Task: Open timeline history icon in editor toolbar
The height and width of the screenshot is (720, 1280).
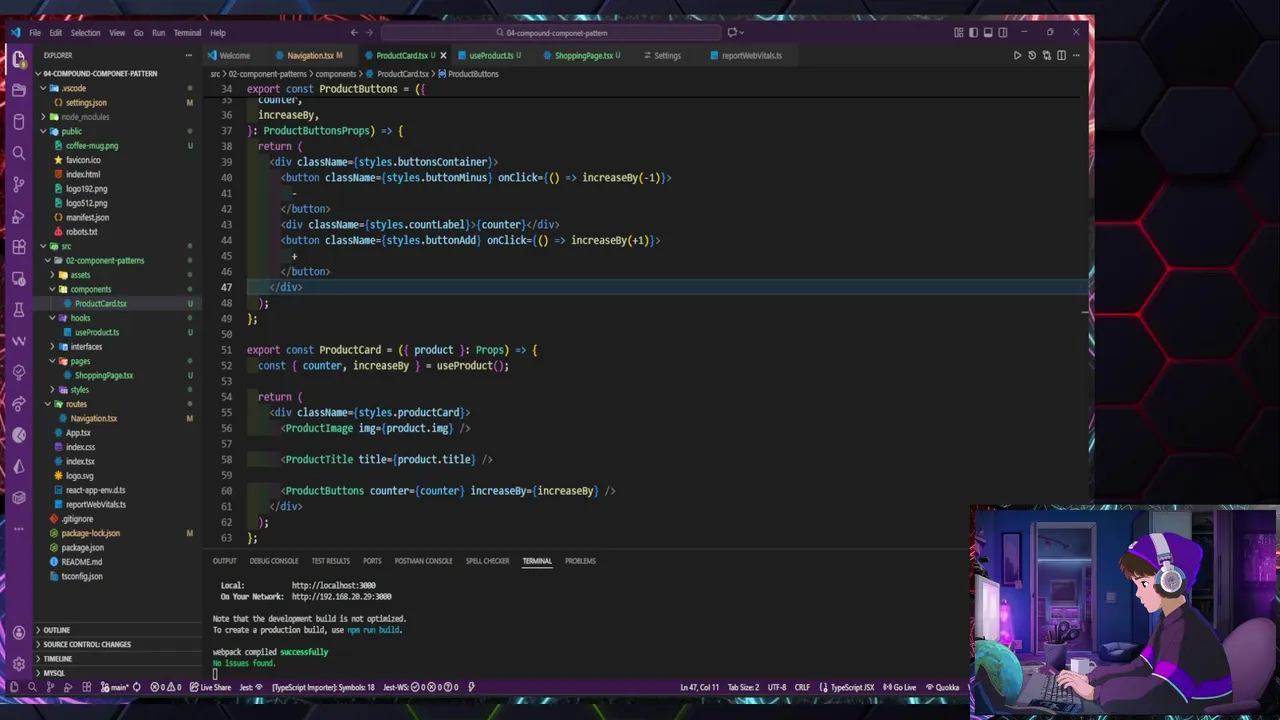Action: 1032,56
